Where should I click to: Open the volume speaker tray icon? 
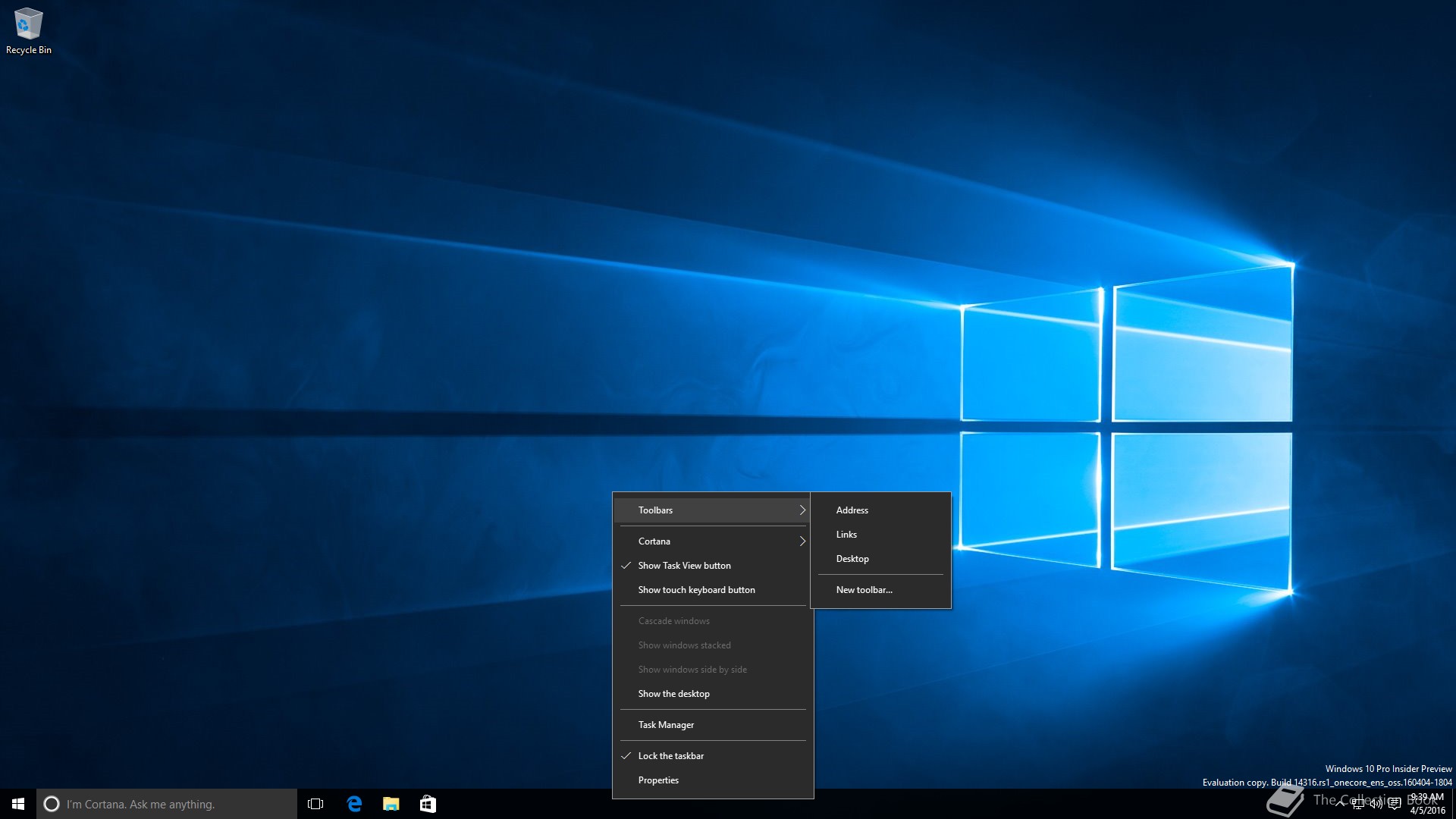1376,804
